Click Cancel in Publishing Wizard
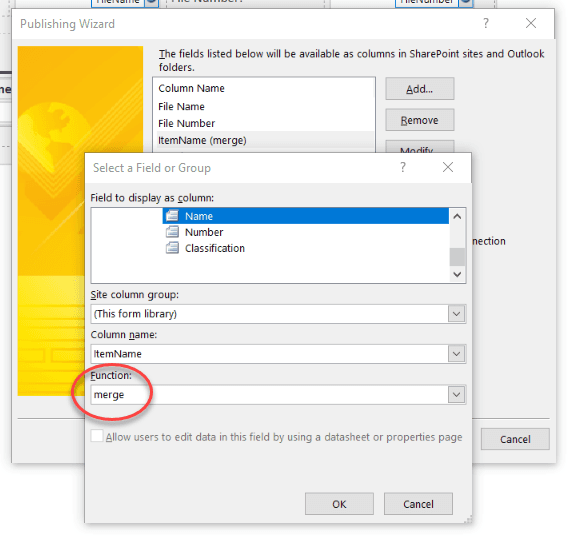581x541 pixels. coord(515,439)
